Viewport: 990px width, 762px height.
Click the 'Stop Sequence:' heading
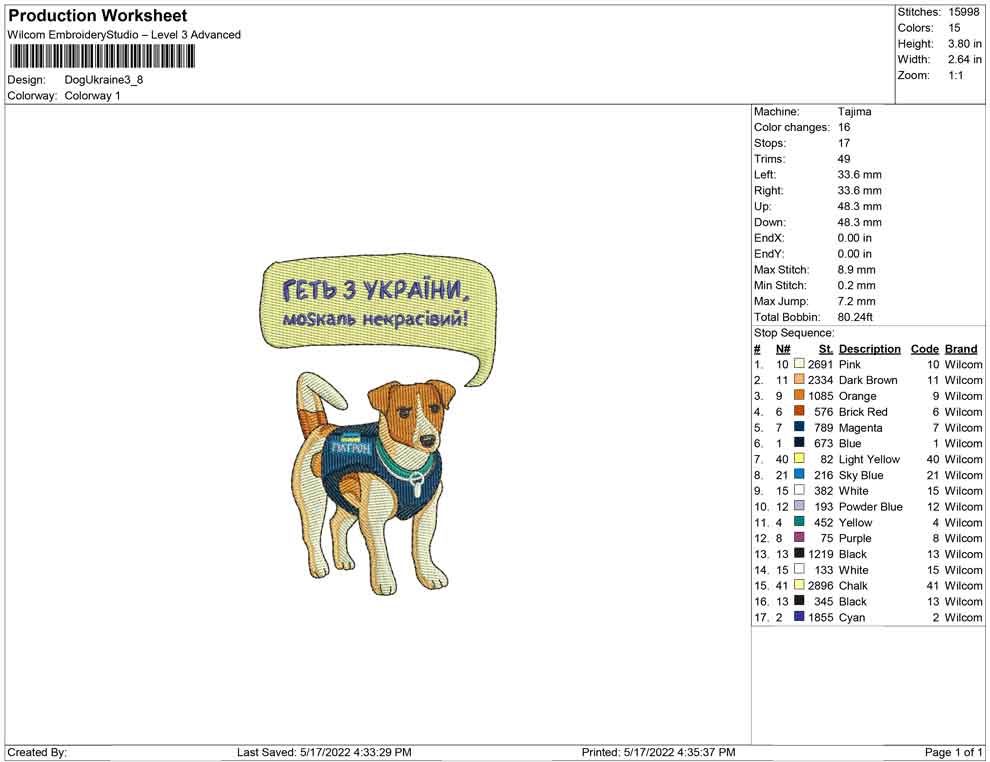tap(794, 333)
